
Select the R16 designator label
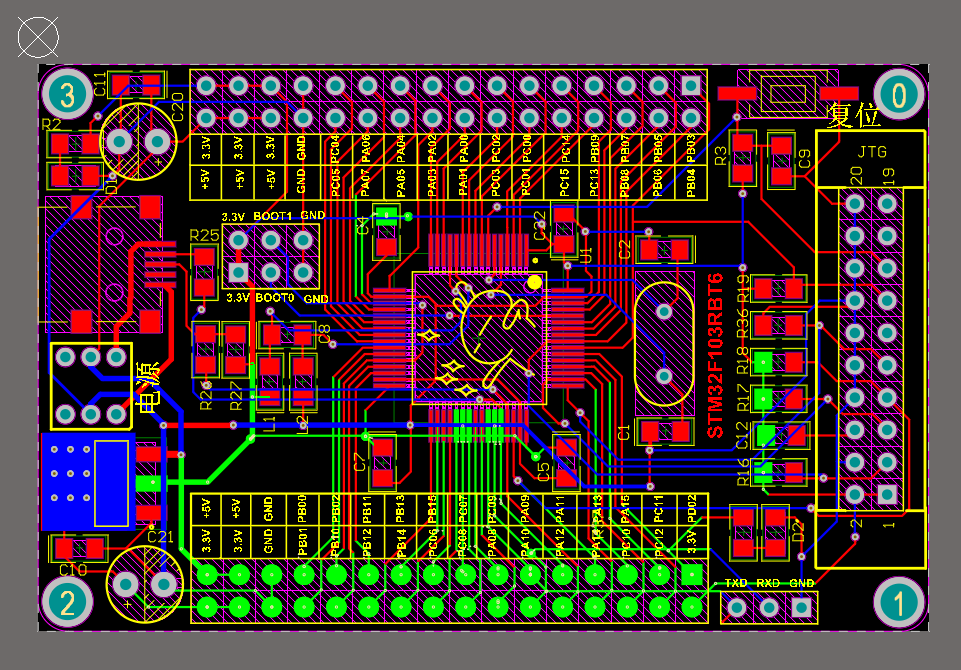coord(742,471)
